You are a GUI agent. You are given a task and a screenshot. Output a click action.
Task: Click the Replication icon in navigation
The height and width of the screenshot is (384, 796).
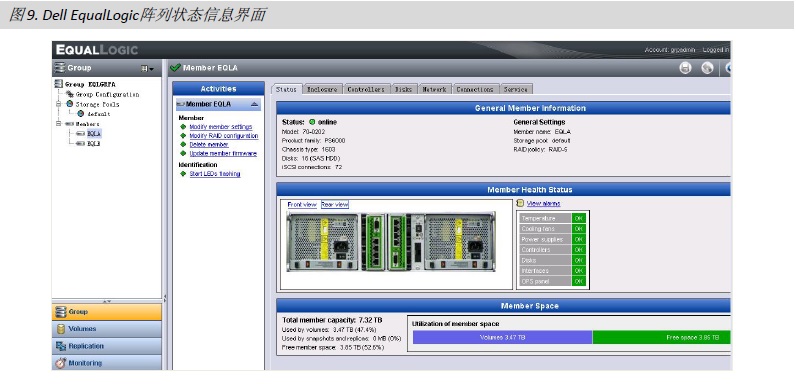tap(61, 346)
